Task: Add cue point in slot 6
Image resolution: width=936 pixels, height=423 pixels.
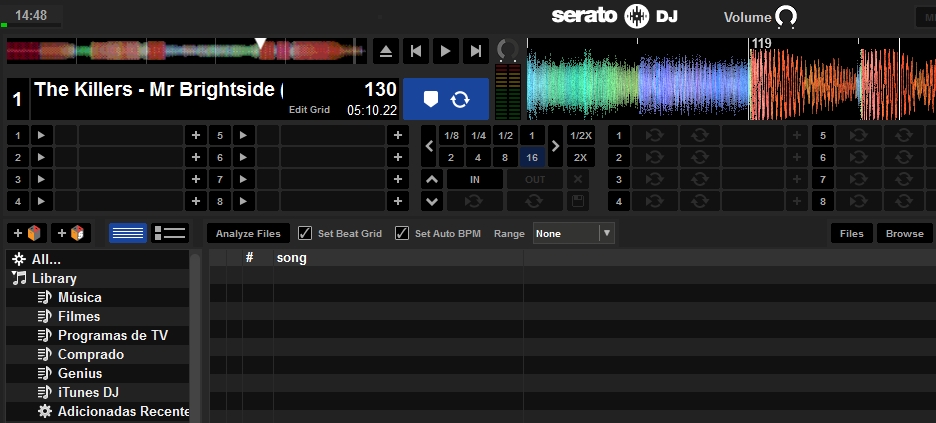Action: click(398, 158)
